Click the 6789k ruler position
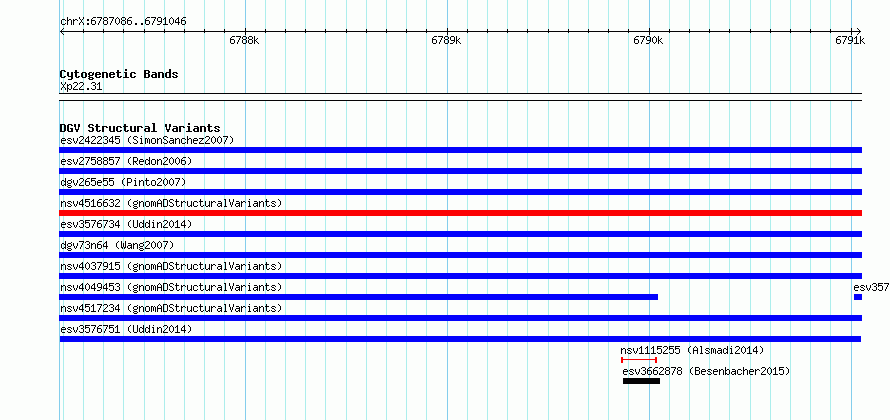The image size is (890, 420). [447, 40]
